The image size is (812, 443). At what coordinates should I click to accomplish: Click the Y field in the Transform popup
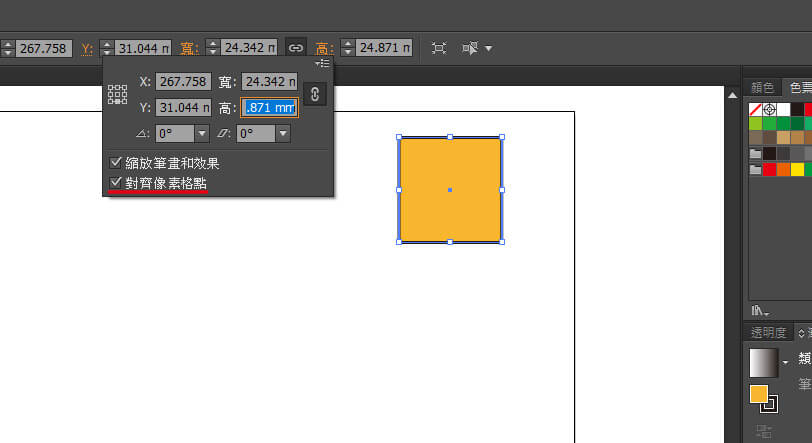[183, 108]
